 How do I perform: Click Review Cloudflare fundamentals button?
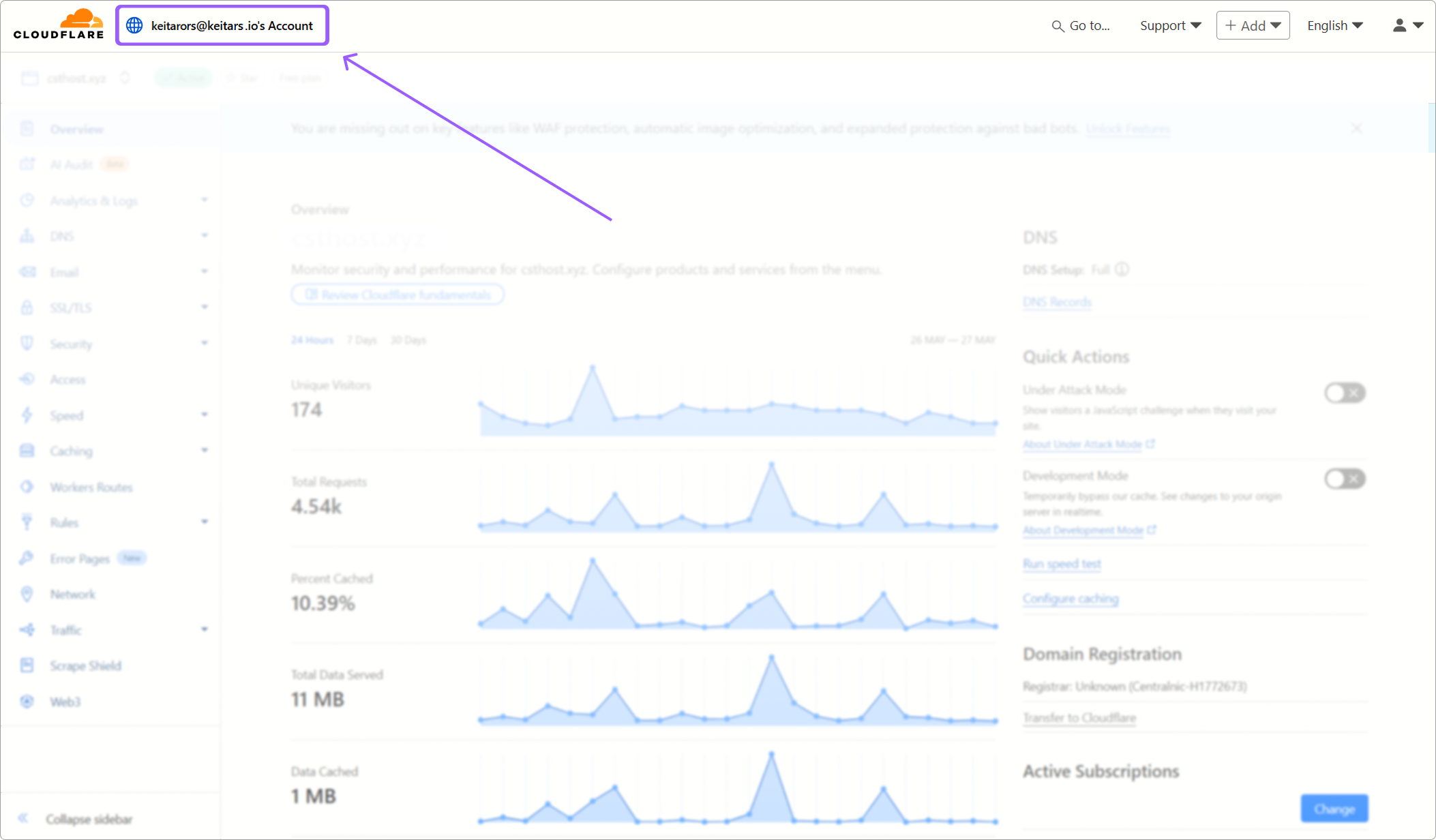tap(398, 295)
